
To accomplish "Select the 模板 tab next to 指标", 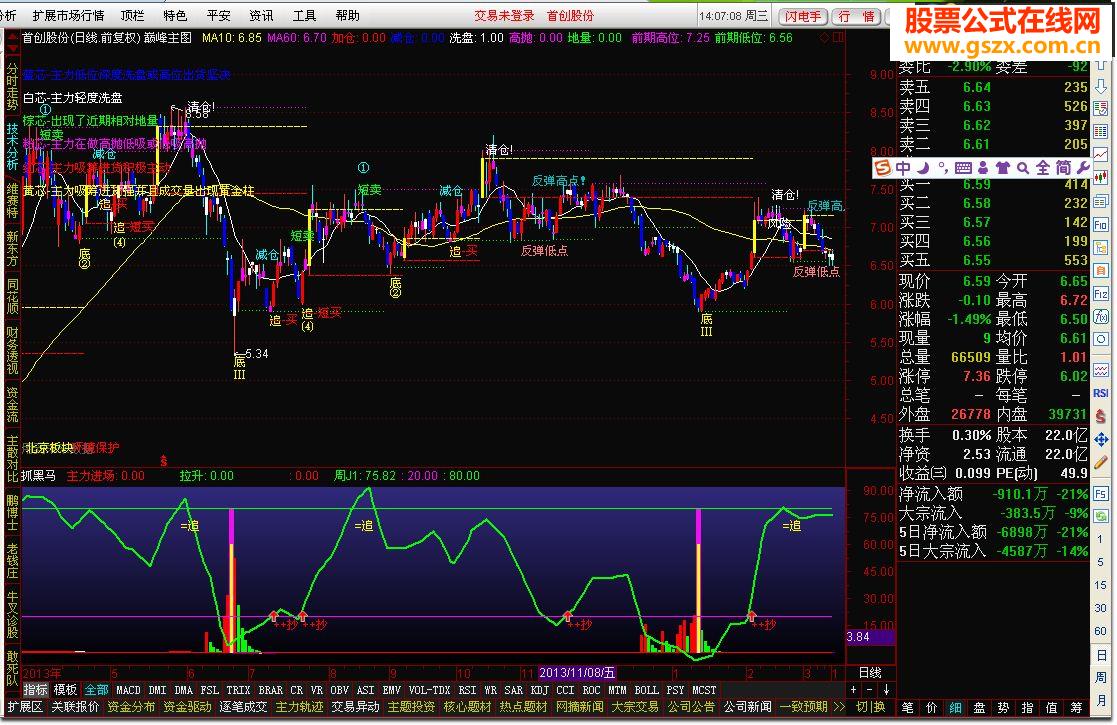I will tap(65, 689).
